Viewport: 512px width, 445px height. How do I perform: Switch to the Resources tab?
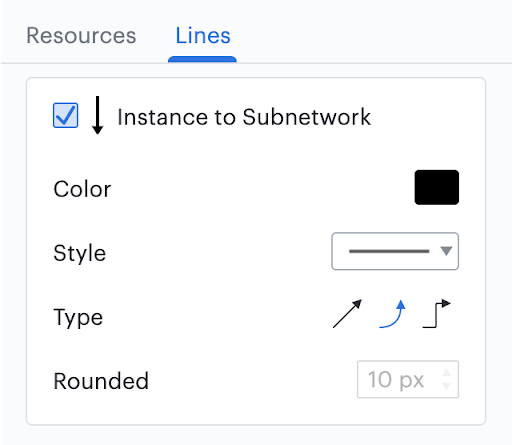(81, 35)
